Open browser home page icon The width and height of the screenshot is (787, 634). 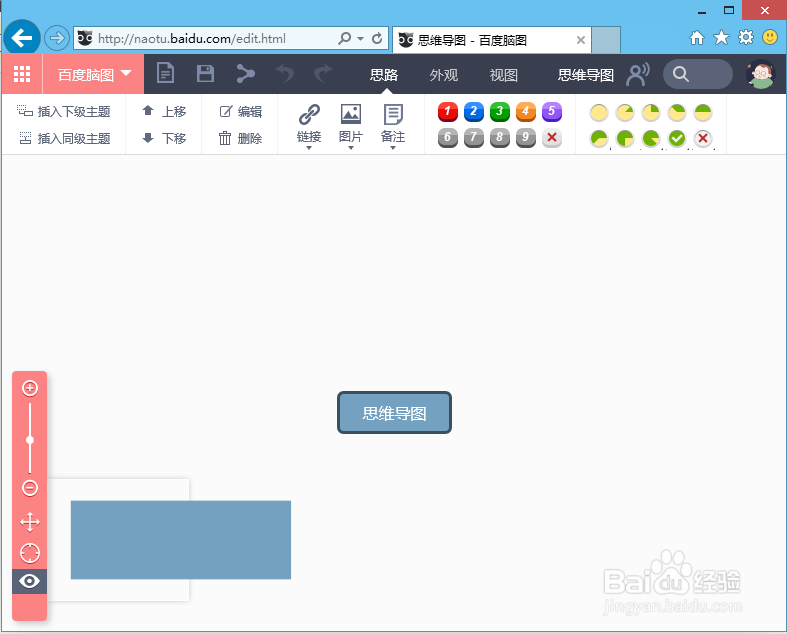click(x=697, y=38)
